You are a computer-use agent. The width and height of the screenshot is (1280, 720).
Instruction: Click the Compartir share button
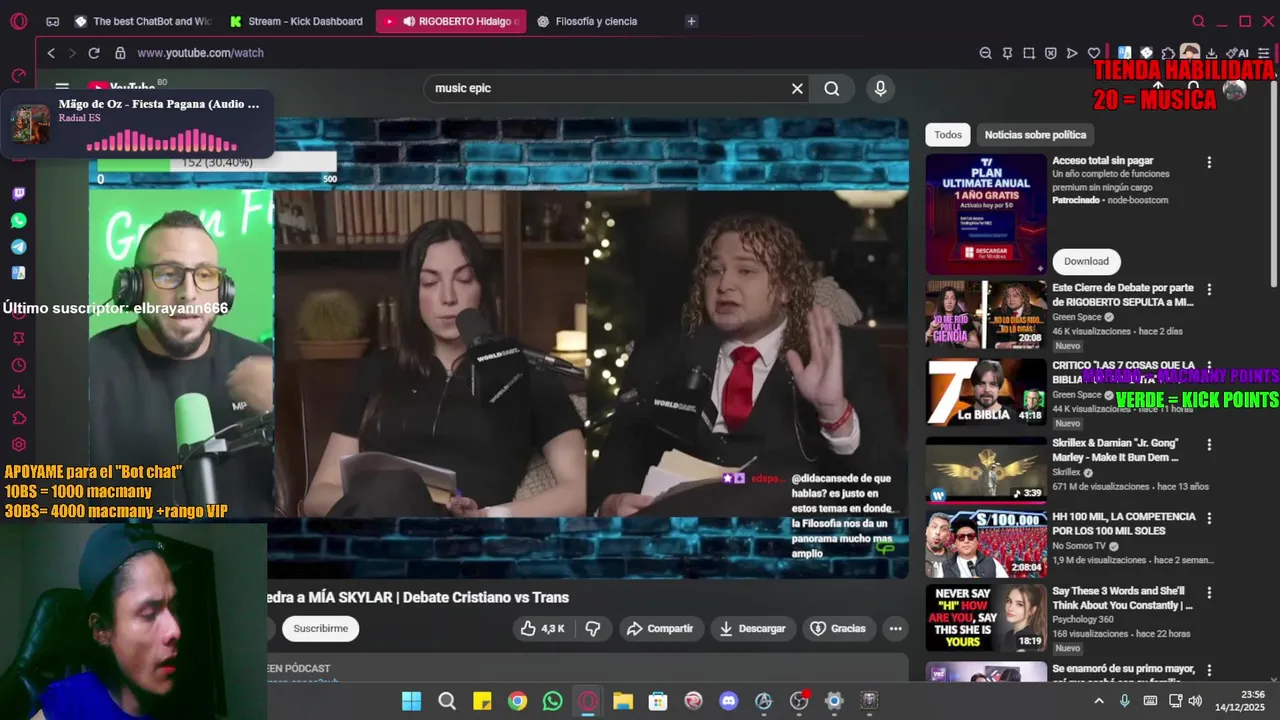pyautogui.click(x=660, y=628)
